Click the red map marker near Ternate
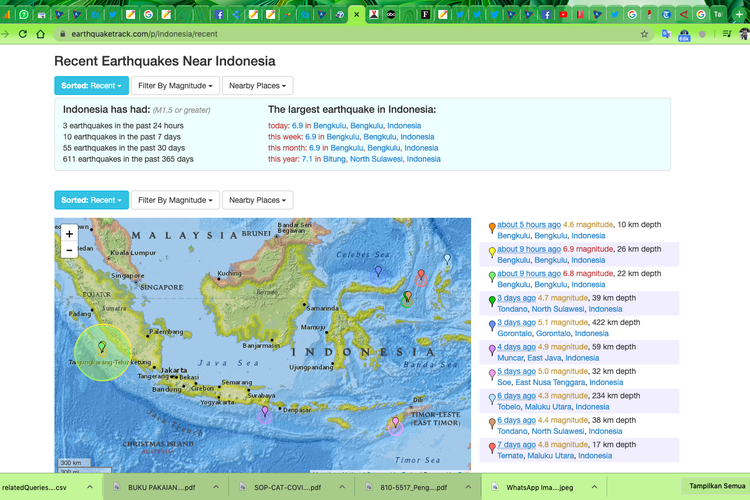Screen dimensions: 750x500 tap(421, 275)
